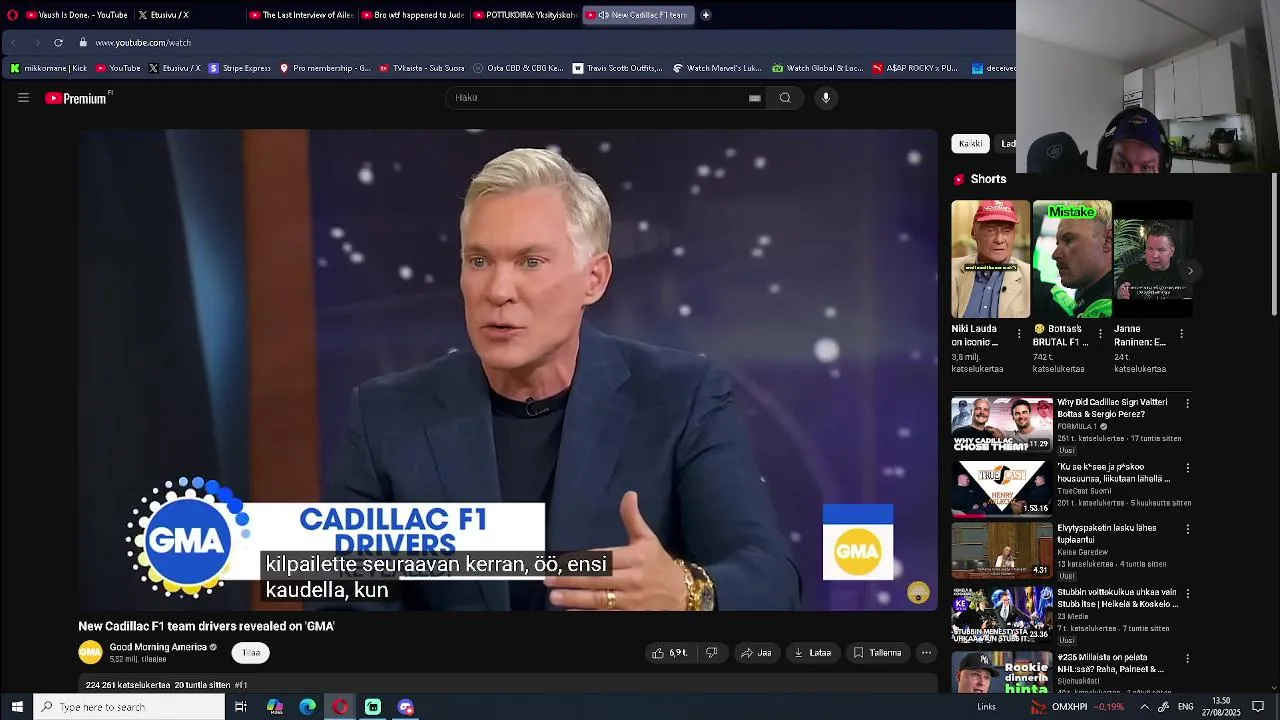The height and width of the screenshot is (720, 1280).
Task: Open ENG language indicator in tray
Action: [x=1186, y=707]
